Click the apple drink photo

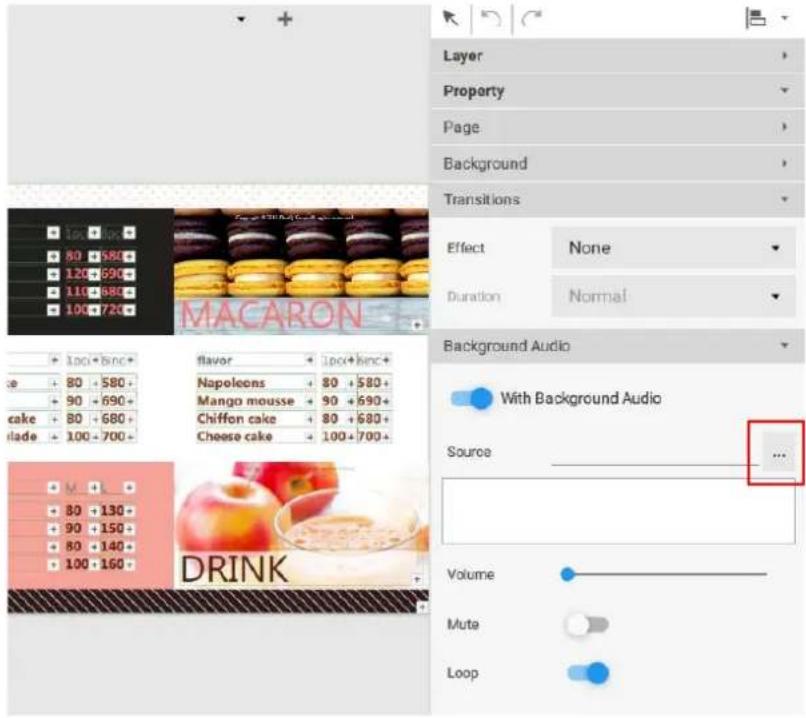302,509
